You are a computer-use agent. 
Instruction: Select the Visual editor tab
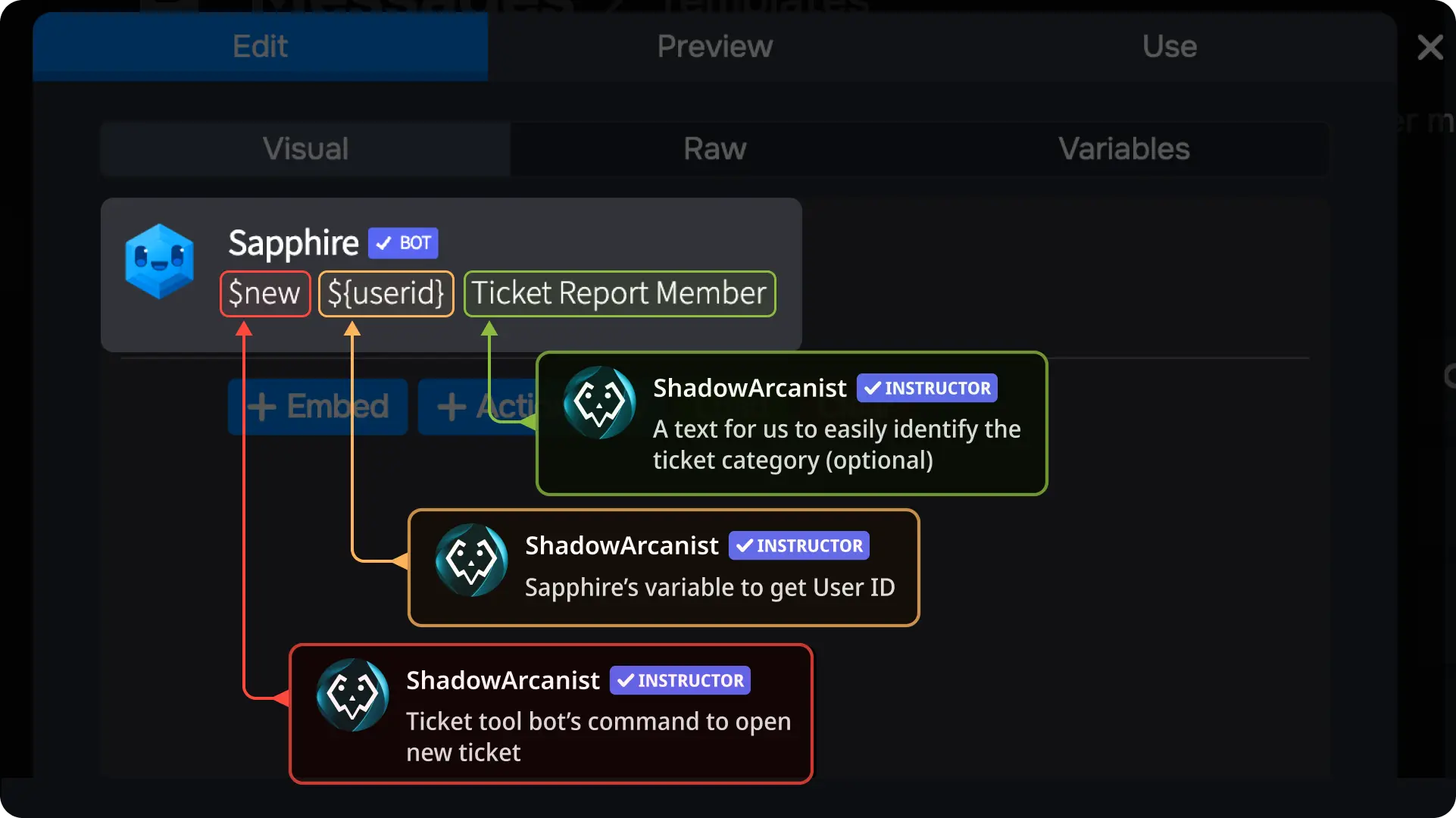pos(305,148)
